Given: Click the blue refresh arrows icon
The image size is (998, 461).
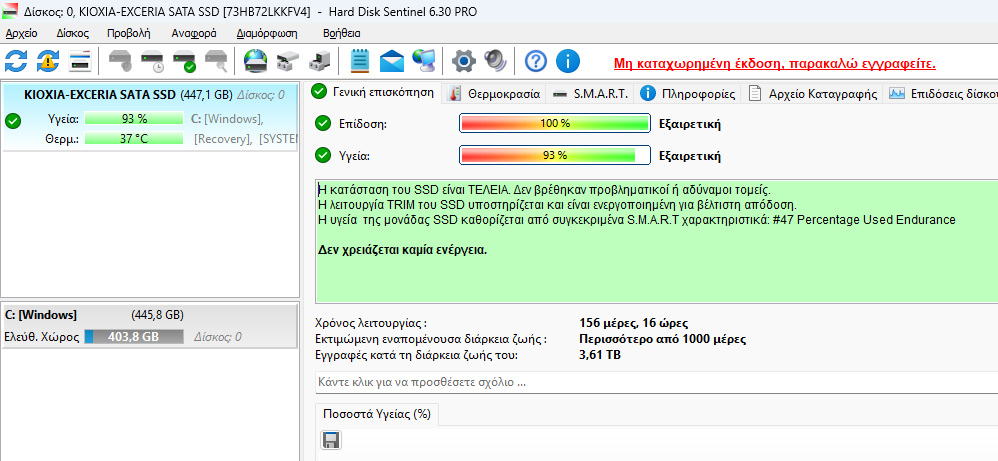Looking at the screenshot, I should coord(16,61).
